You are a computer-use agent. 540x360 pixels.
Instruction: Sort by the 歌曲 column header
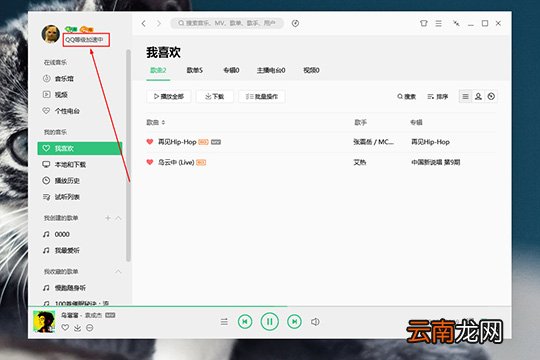[x=156, y=122]
